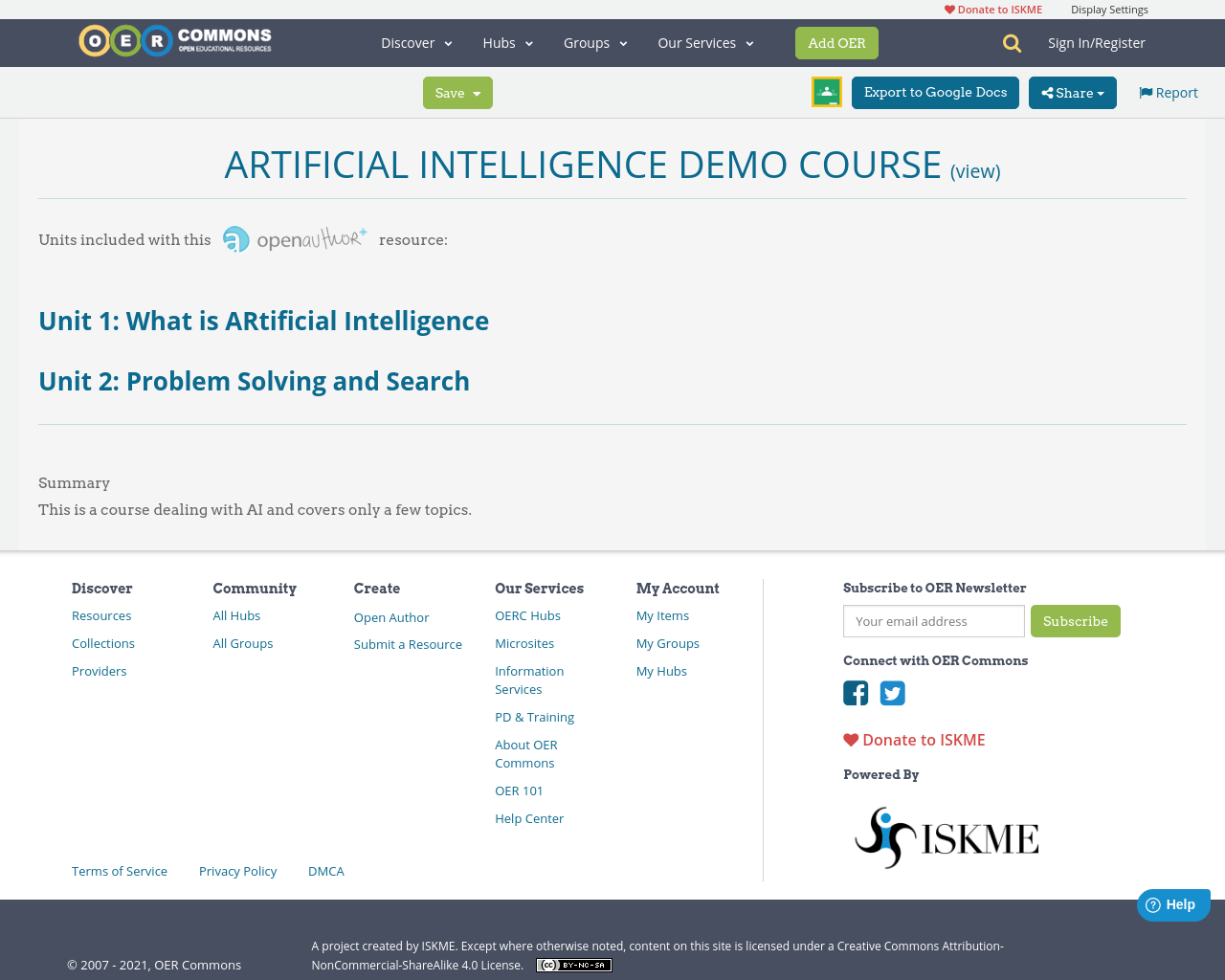
Task: Click the newsletter email address field
Action: pos(933,621)
